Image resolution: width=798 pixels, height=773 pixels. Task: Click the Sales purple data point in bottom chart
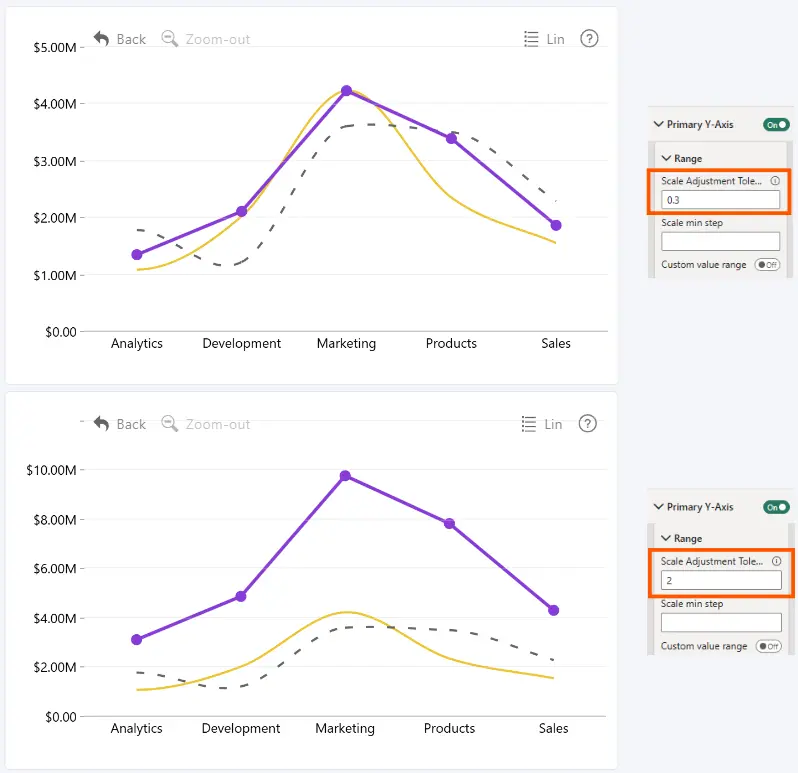pos(554,610)
